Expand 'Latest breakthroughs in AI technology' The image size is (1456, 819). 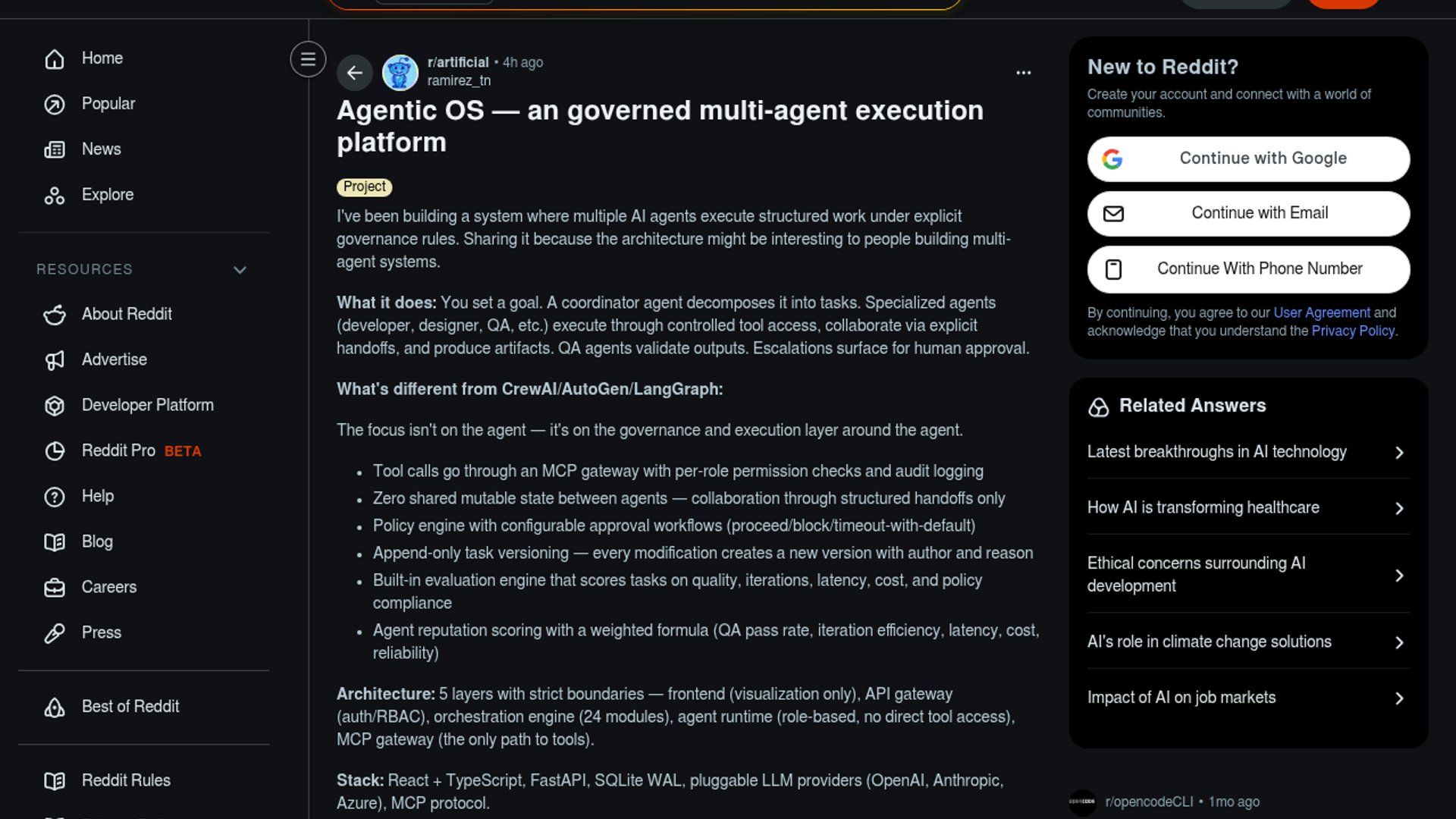click(x=1400, y=453)
